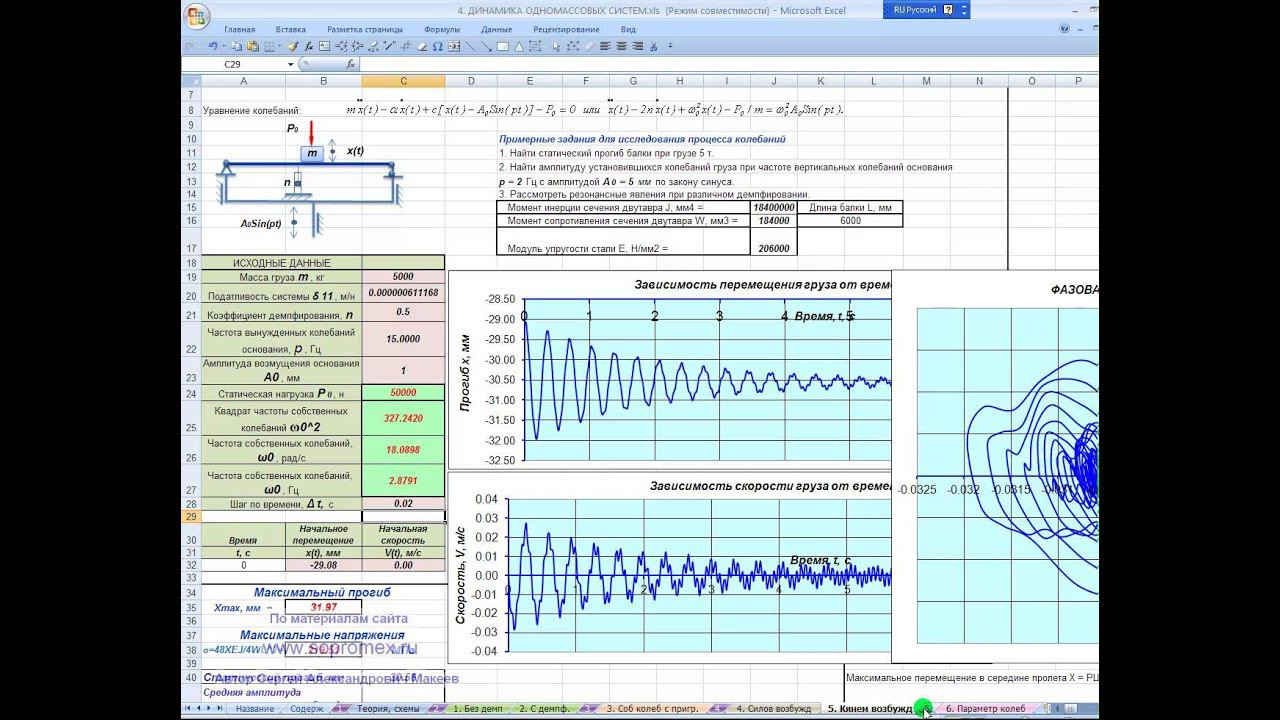Select time step cell 0.02
The width and height of the screenshot is (1280, 720).
tap(403, 504)
